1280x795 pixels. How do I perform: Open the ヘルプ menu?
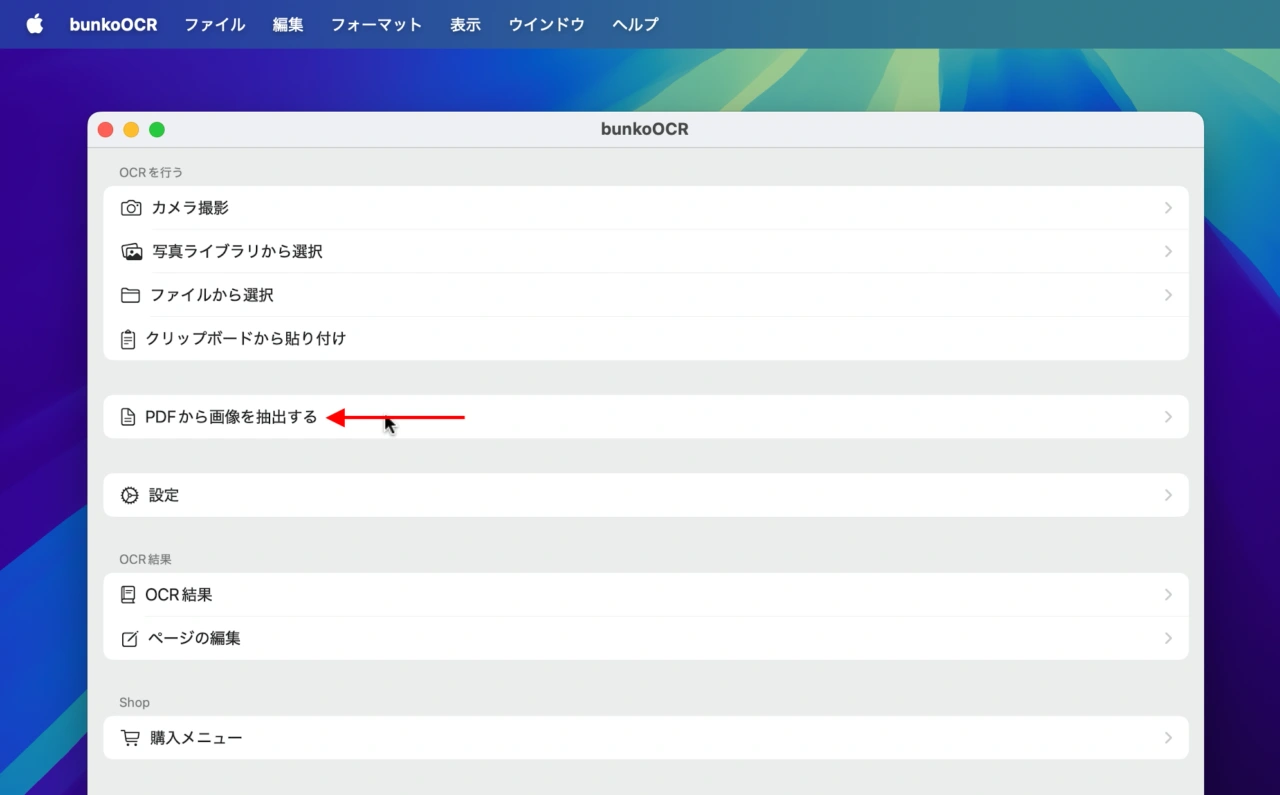634,24
